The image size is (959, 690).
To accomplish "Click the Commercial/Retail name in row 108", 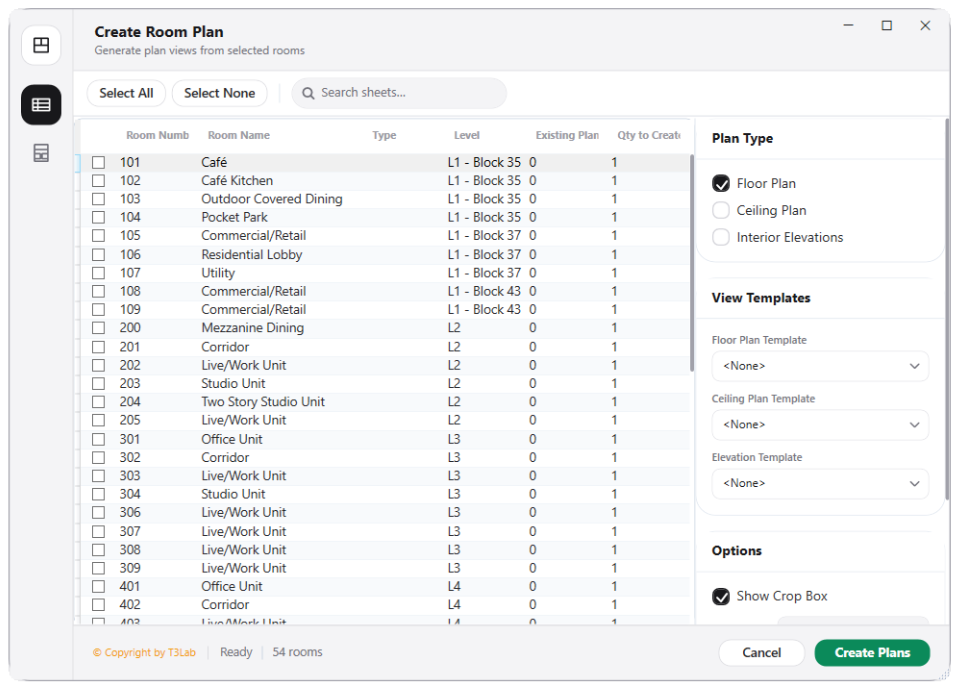I will (254, 291).
